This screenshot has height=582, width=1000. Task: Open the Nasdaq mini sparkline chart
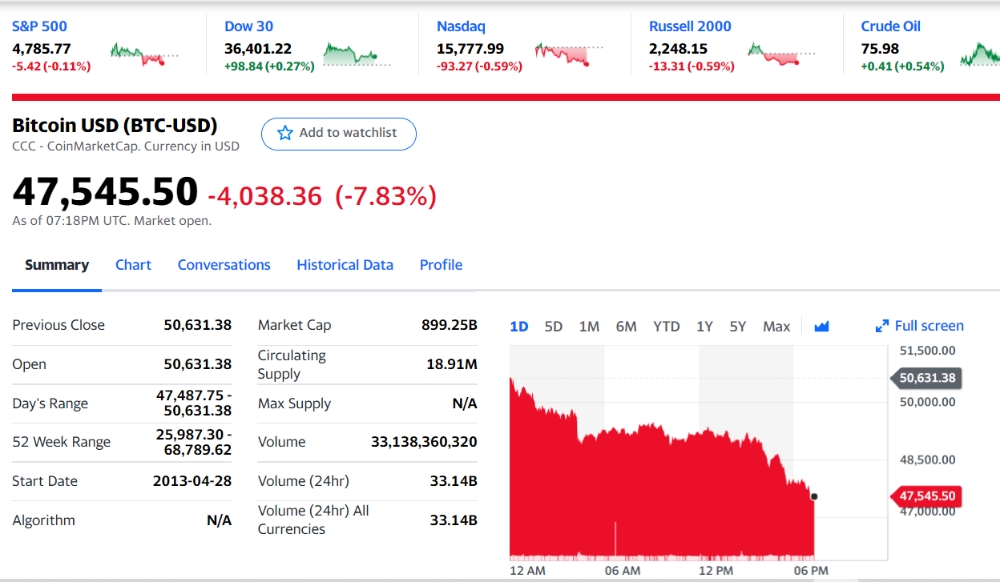[569, 54]
